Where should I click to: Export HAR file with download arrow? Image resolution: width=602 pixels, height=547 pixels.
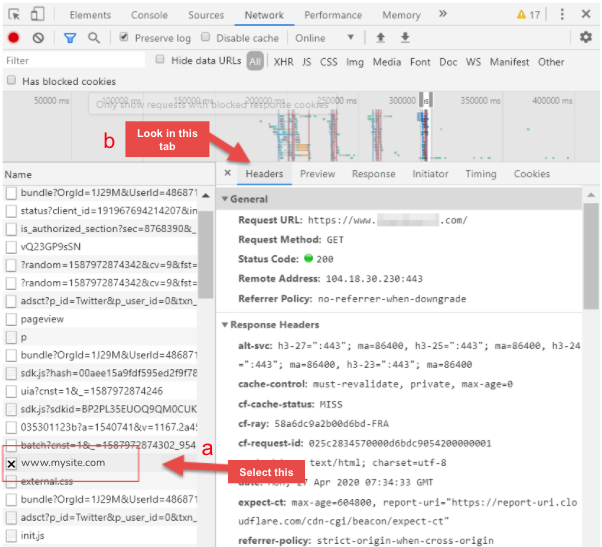pyautogui.click(x=405, y=38)
